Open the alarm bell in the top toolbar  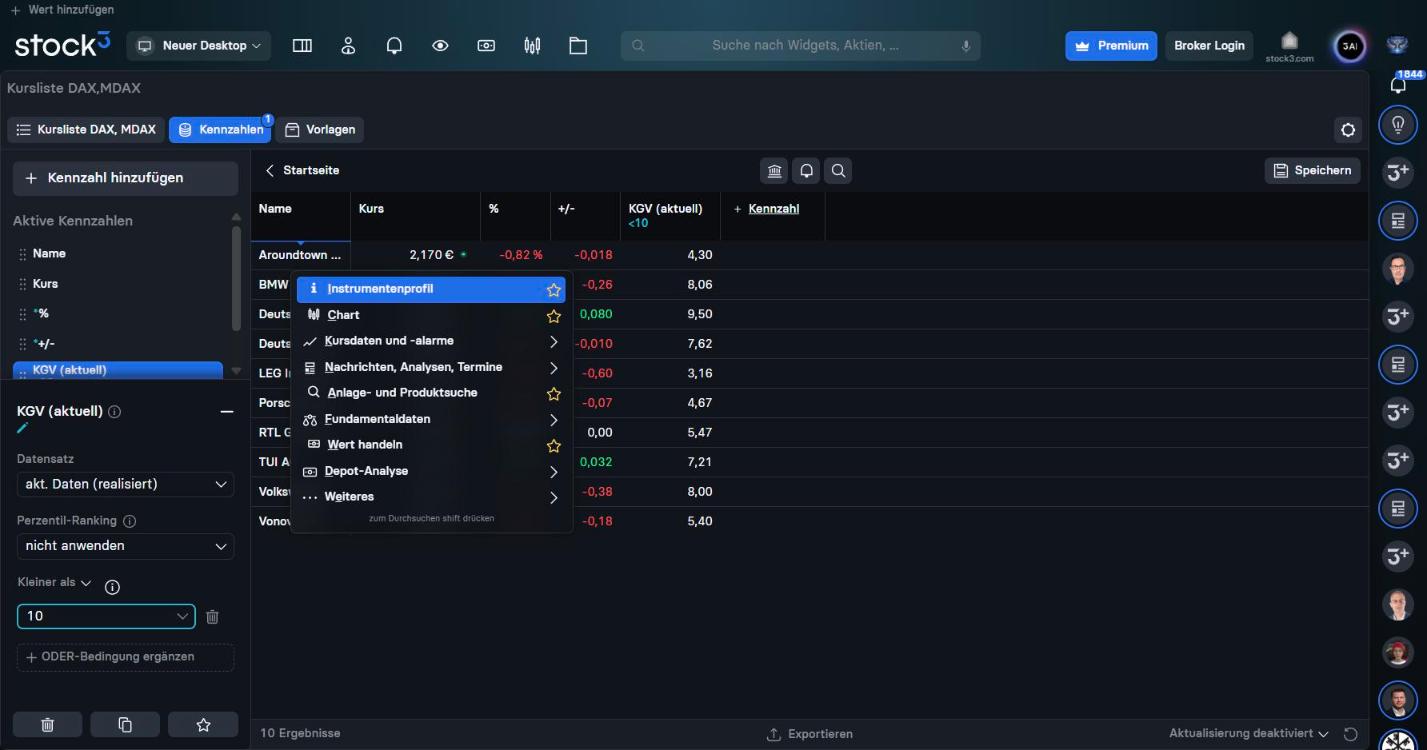(394, 46)
